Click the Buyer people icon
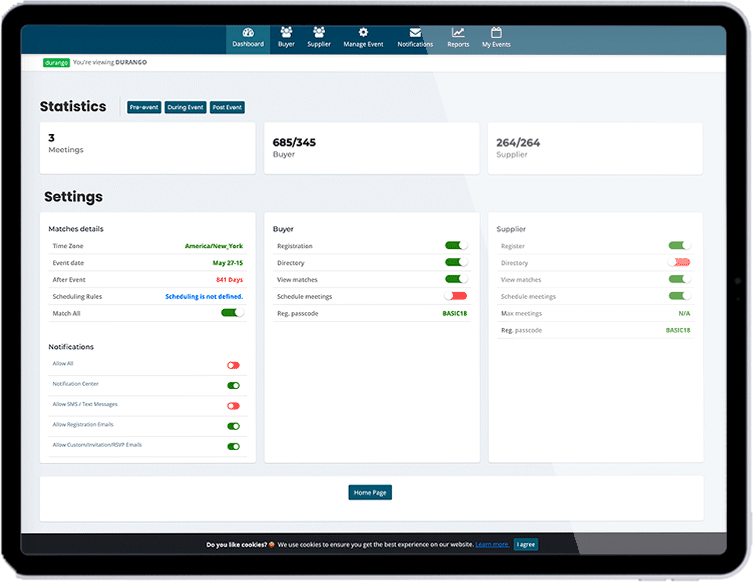The width and height of the screenshot is (754, 582). pos(286,32)
